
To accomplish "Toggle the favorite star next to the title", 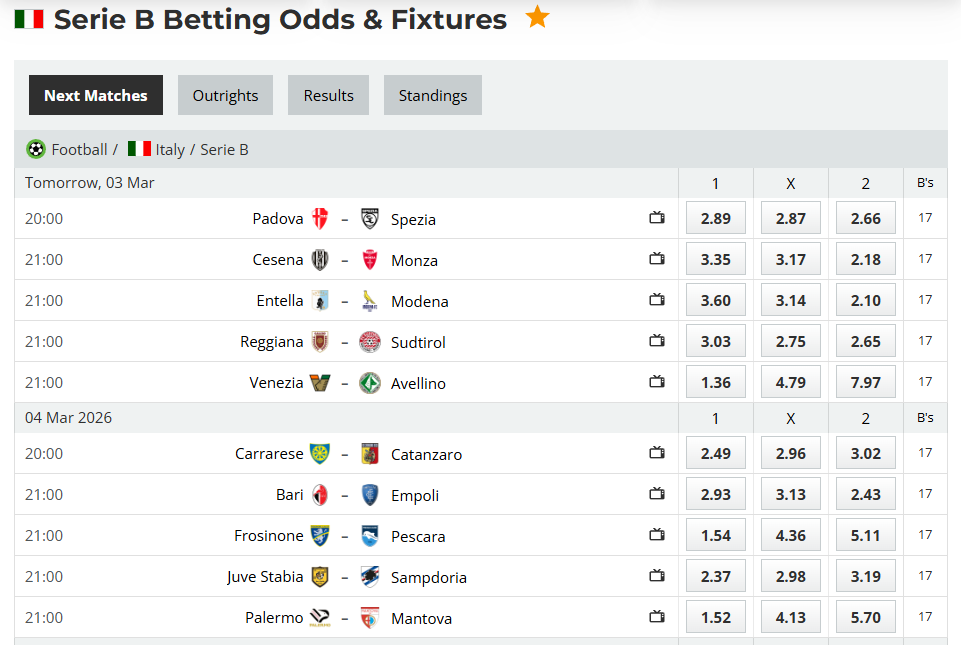I will (537, 16).
